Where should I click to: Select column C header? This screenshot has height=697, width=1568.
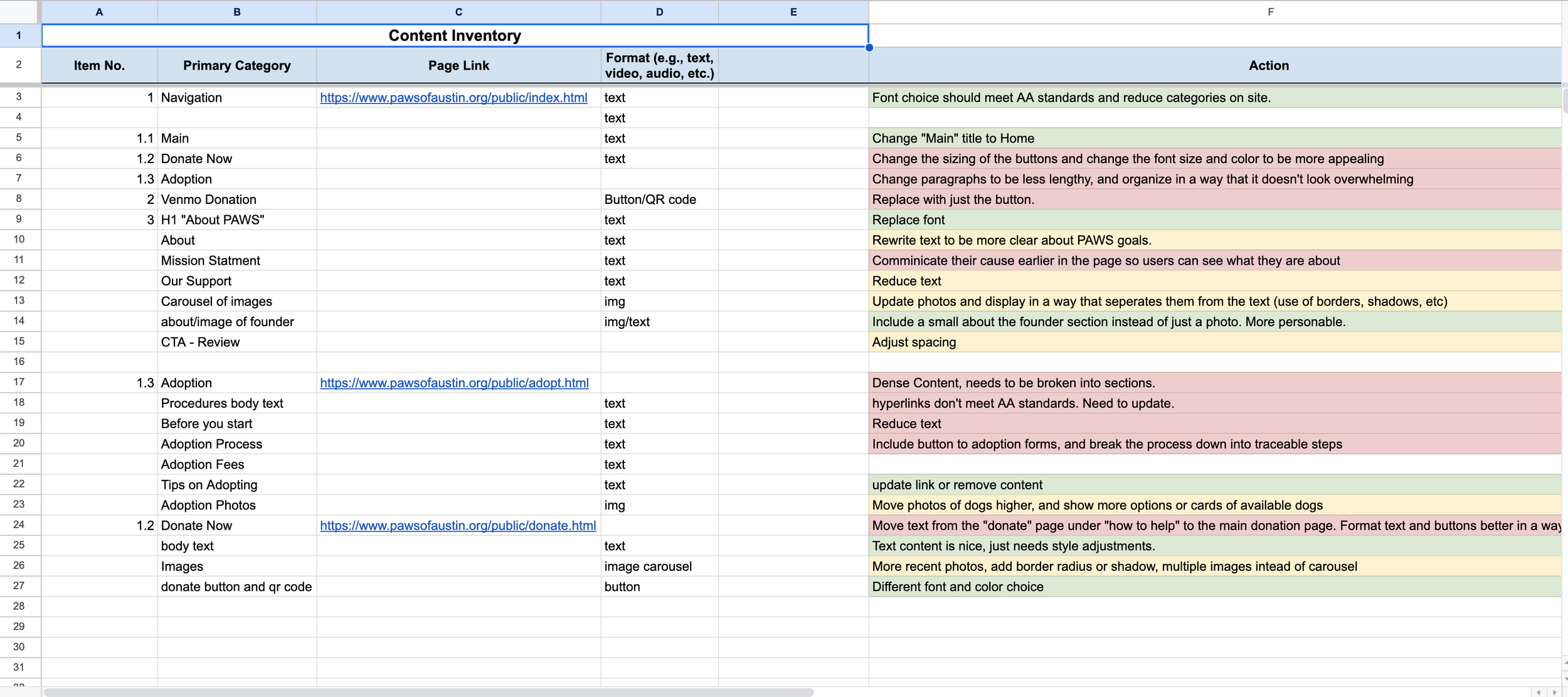(458, 12)
